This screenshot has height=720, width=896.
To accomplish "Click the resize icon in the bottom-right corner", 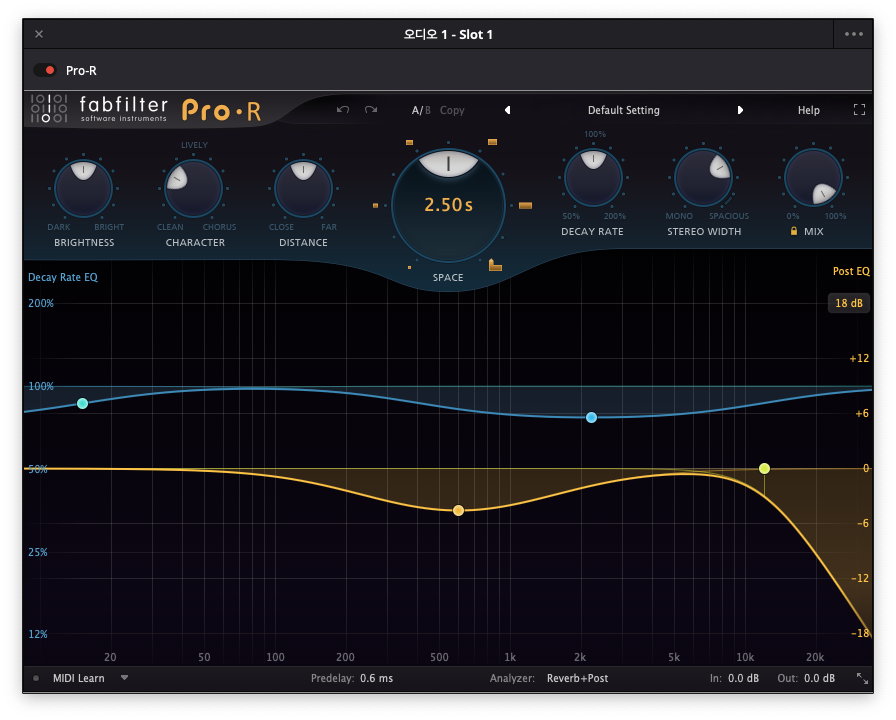I will (862, 678).
